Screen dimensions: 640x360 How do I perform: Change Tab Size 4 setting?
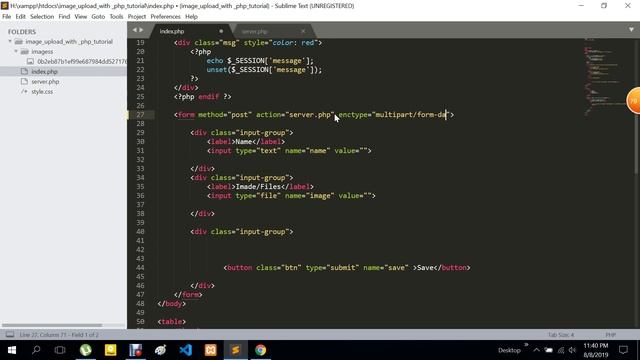[561, 335]
